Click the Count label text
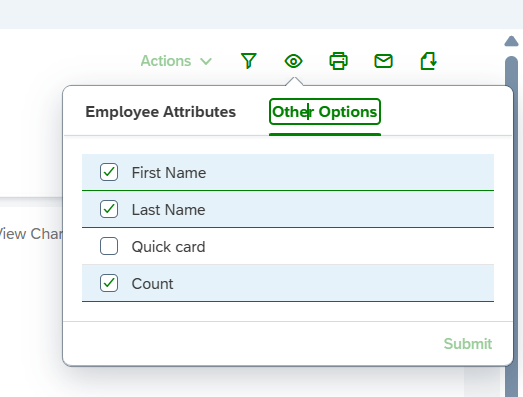 [152, 284]
